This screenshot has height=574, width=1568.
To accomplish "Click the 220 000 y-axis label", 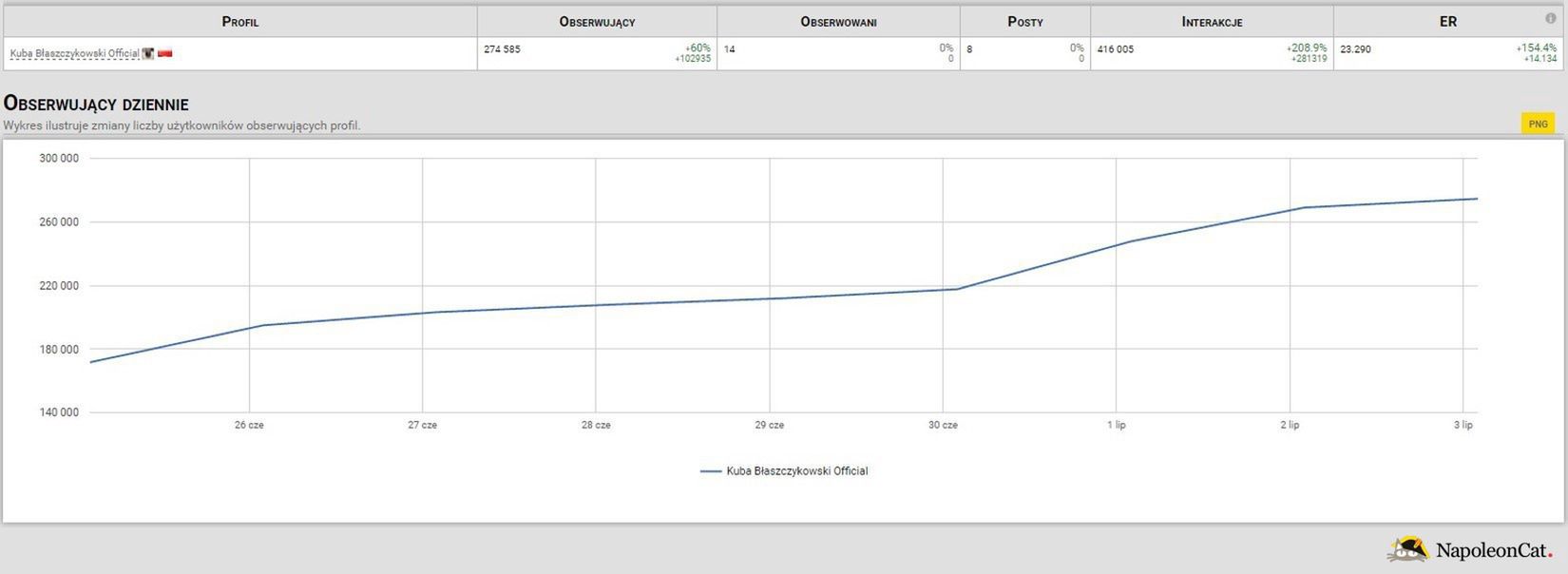I will click(59, 286).
